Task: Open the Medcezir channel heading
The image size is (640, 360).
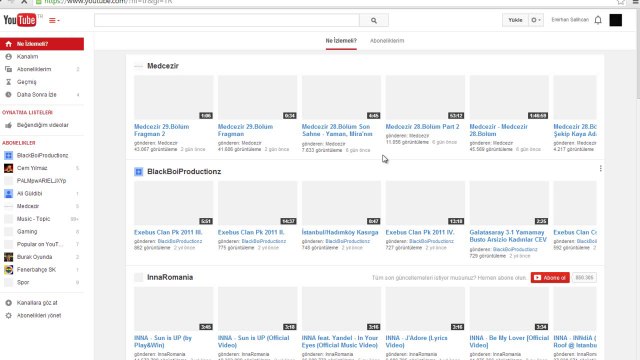Action: (163, 66)
